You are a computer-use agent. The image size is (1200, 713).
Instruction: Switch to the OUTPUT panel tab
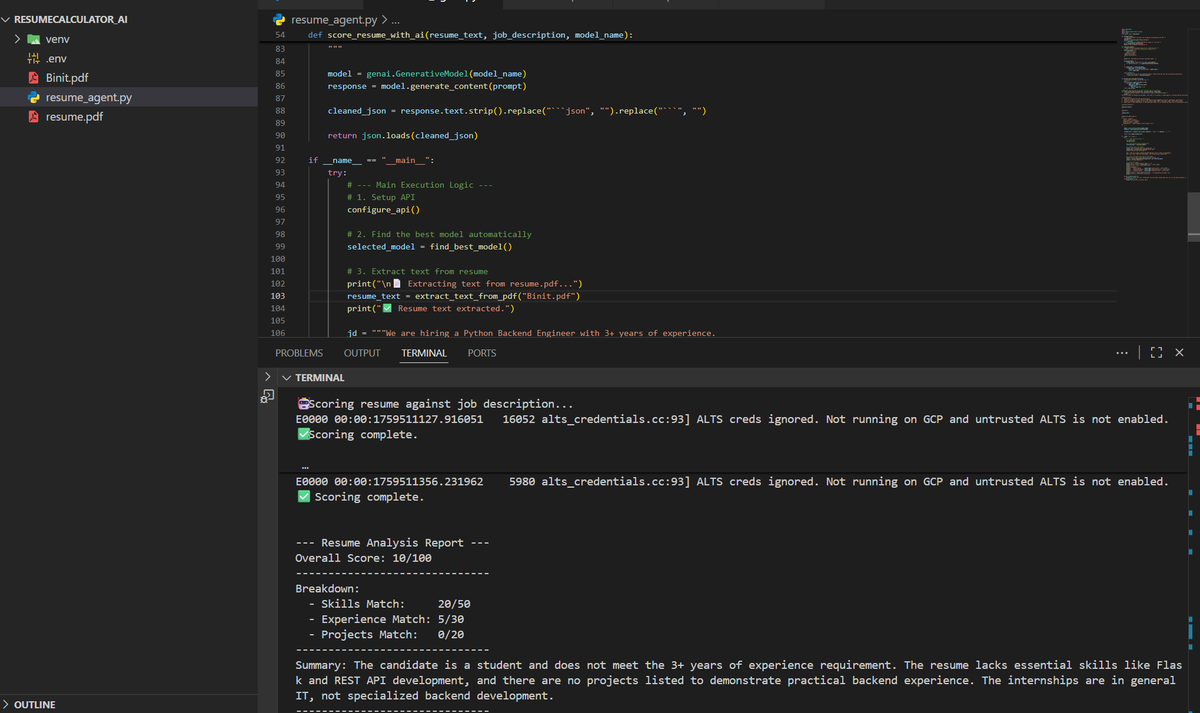click(x=362, y=353)
